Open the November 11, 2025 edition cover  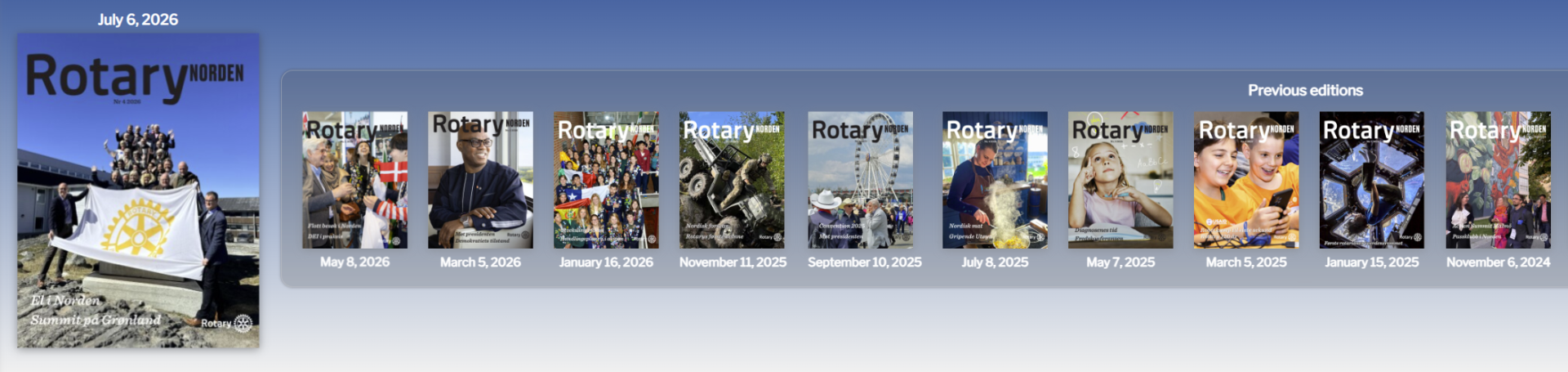tap(732, 180)
